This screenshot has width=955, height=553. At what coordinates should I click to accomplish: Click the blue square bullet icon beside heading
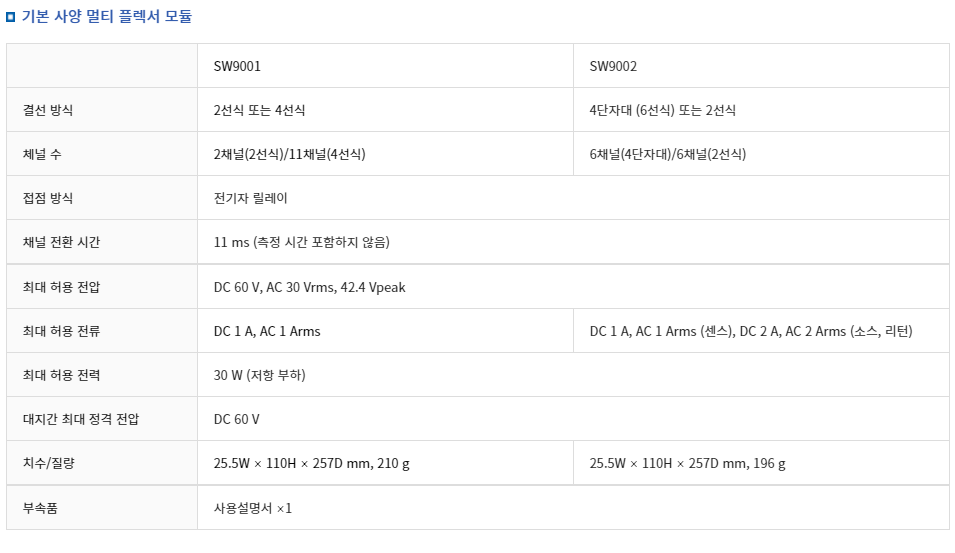click(x=10, y=17)
